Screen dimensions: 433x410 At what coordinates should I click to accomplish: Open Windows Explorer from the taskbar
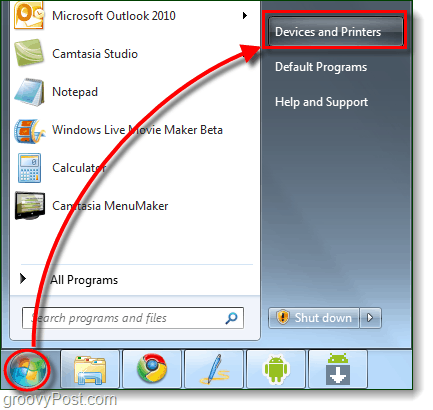(x=90, y=369)
